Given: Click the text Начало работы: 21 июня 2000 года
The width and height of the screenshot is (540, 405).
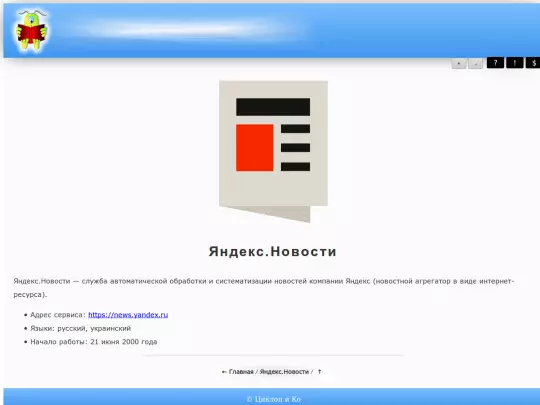Looking at the screenshot, I should 94,342.
